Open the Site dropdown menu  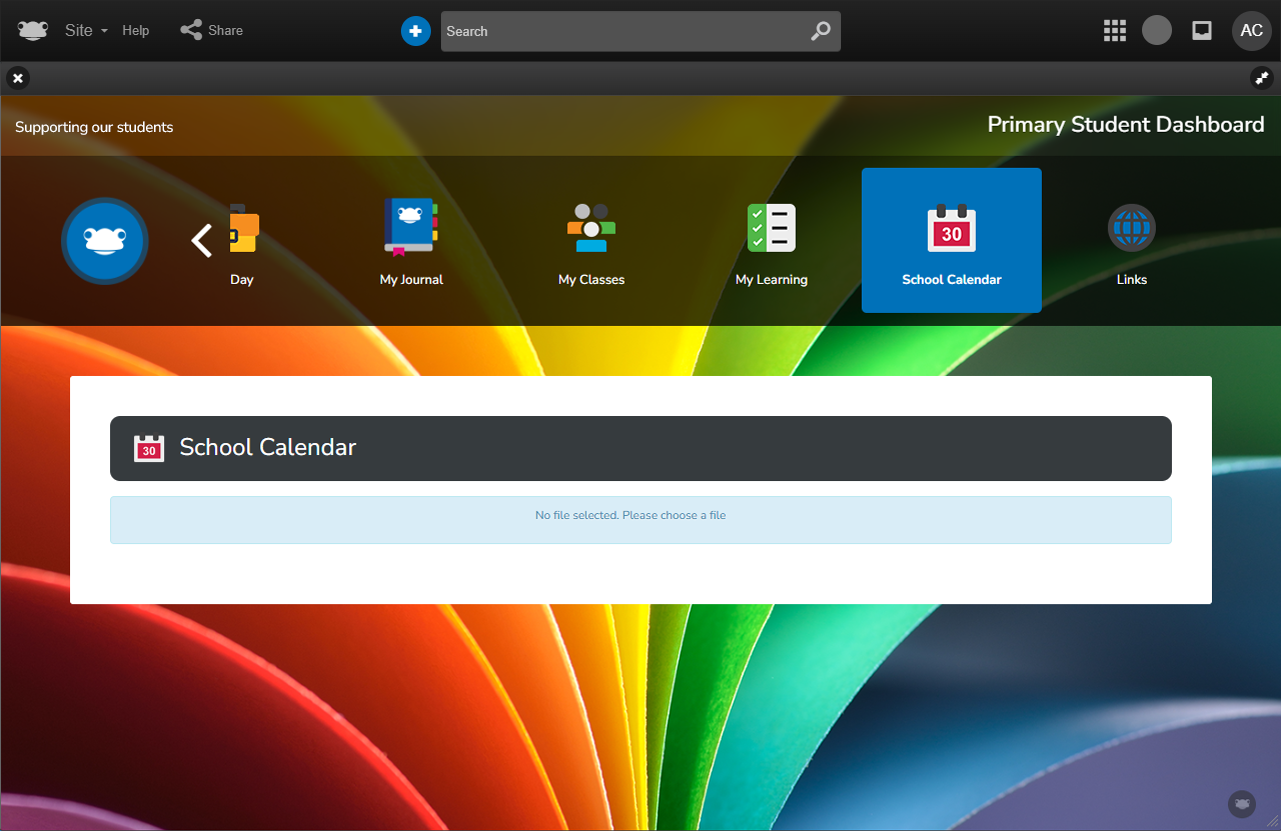[x=85, y=31]
